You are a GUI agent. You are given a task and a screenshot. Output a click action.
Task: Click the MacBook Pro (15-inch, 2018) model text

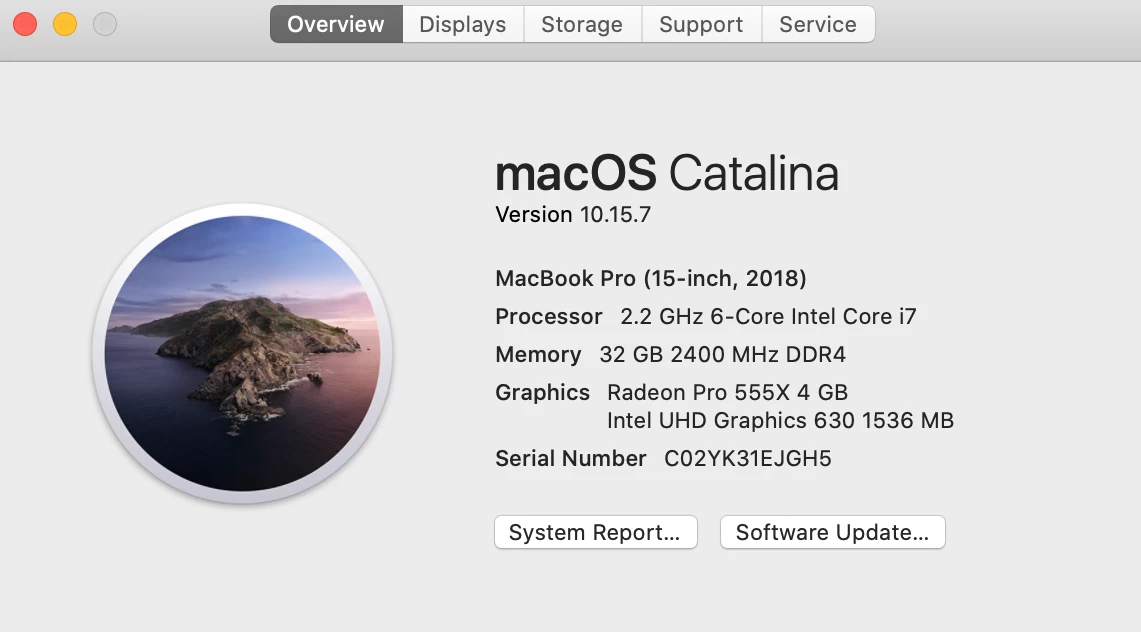651,278
